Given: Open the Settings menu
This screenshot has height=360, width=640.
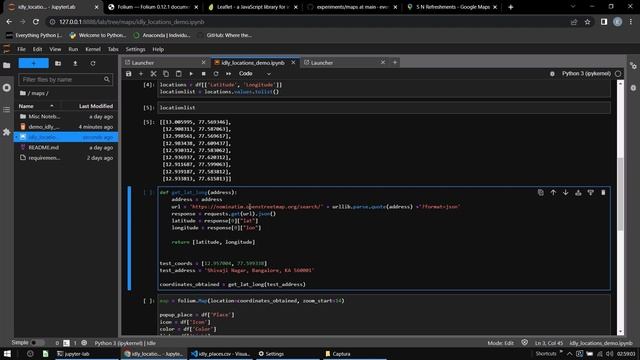Looking at the screenshot, I should pos(136,49).
